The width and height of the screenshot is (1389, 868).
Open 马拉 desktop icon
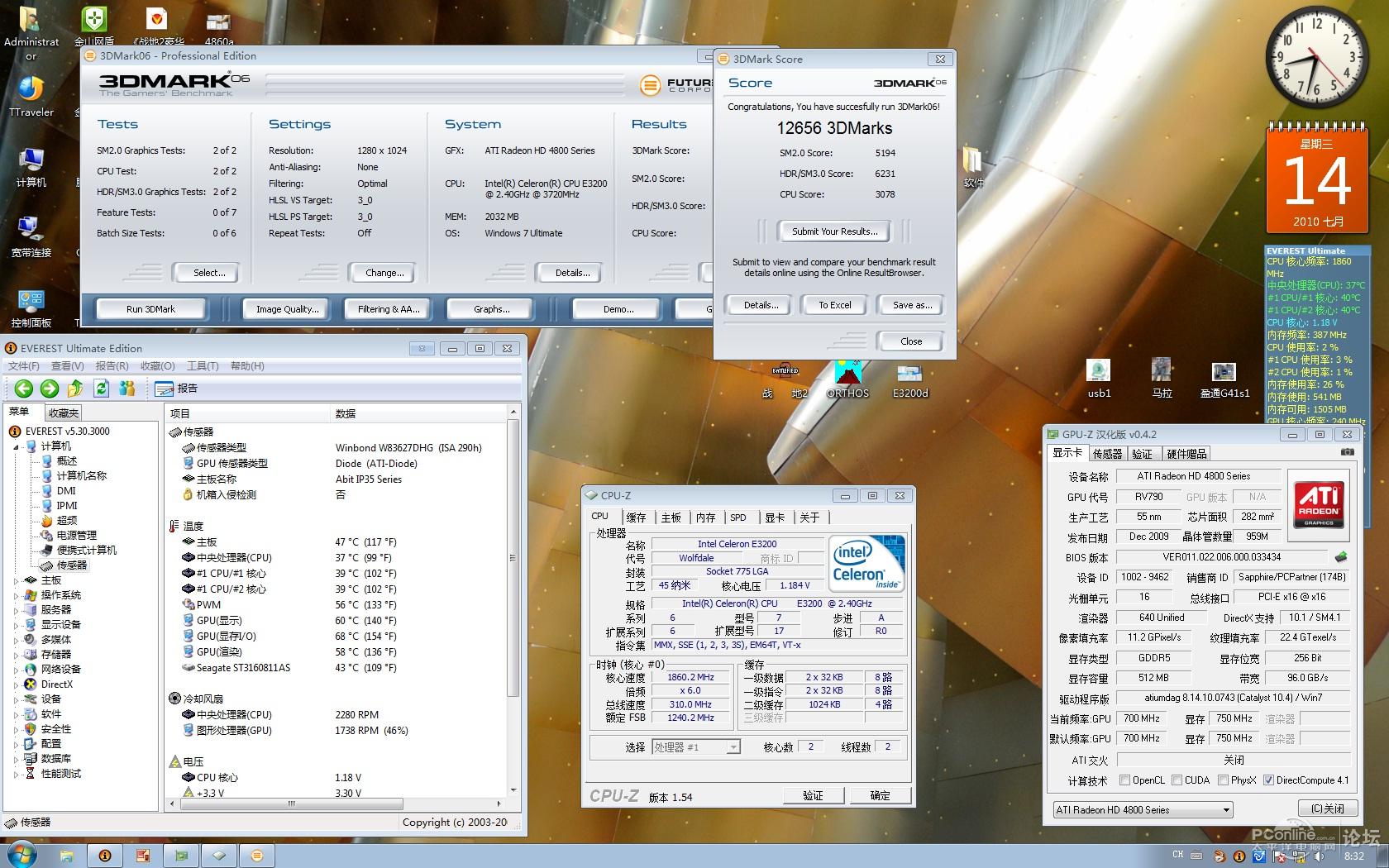point(1162,379)
